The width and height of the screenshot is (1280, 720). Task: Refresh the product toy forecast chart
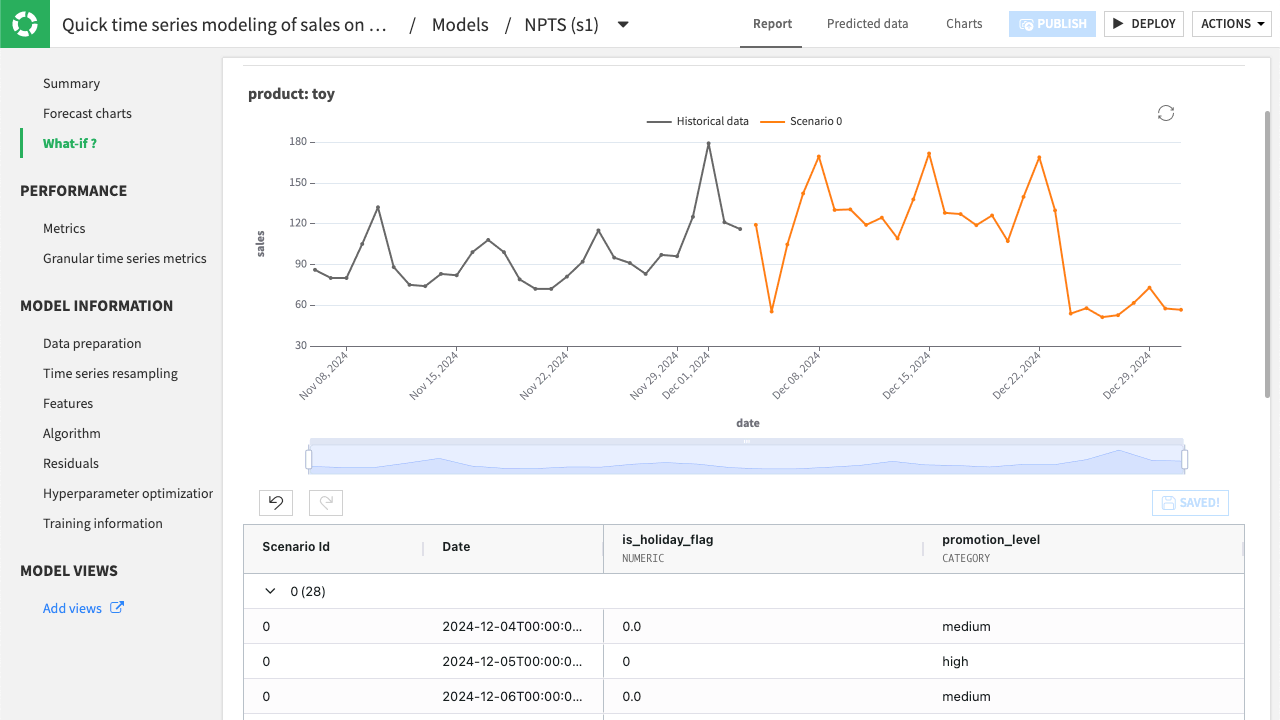click(x=1165, y=113)
